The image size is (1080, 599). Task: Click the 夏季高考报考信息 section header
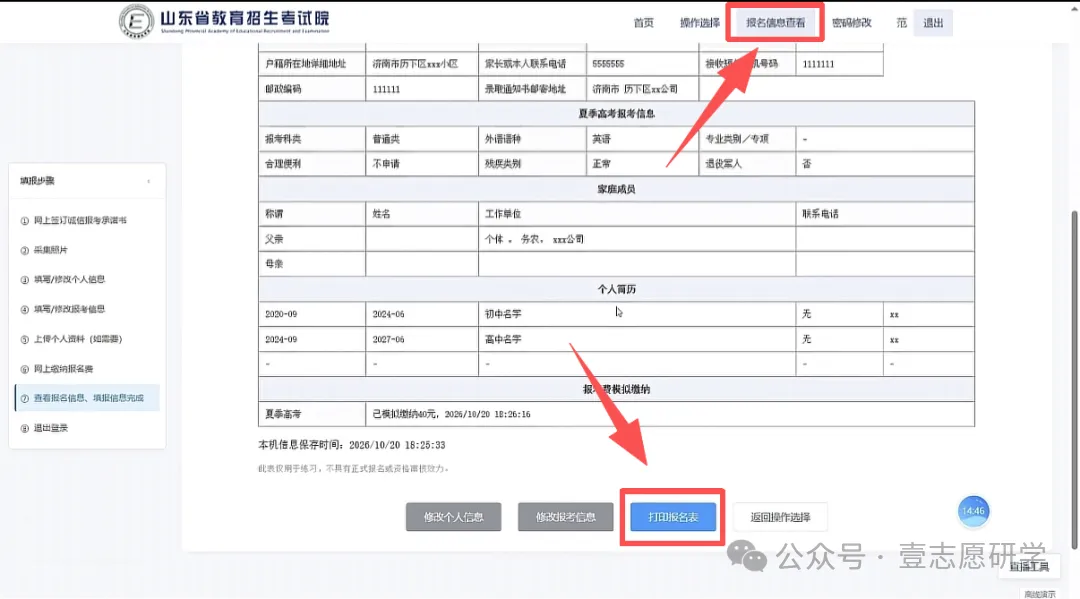point(616,114)
